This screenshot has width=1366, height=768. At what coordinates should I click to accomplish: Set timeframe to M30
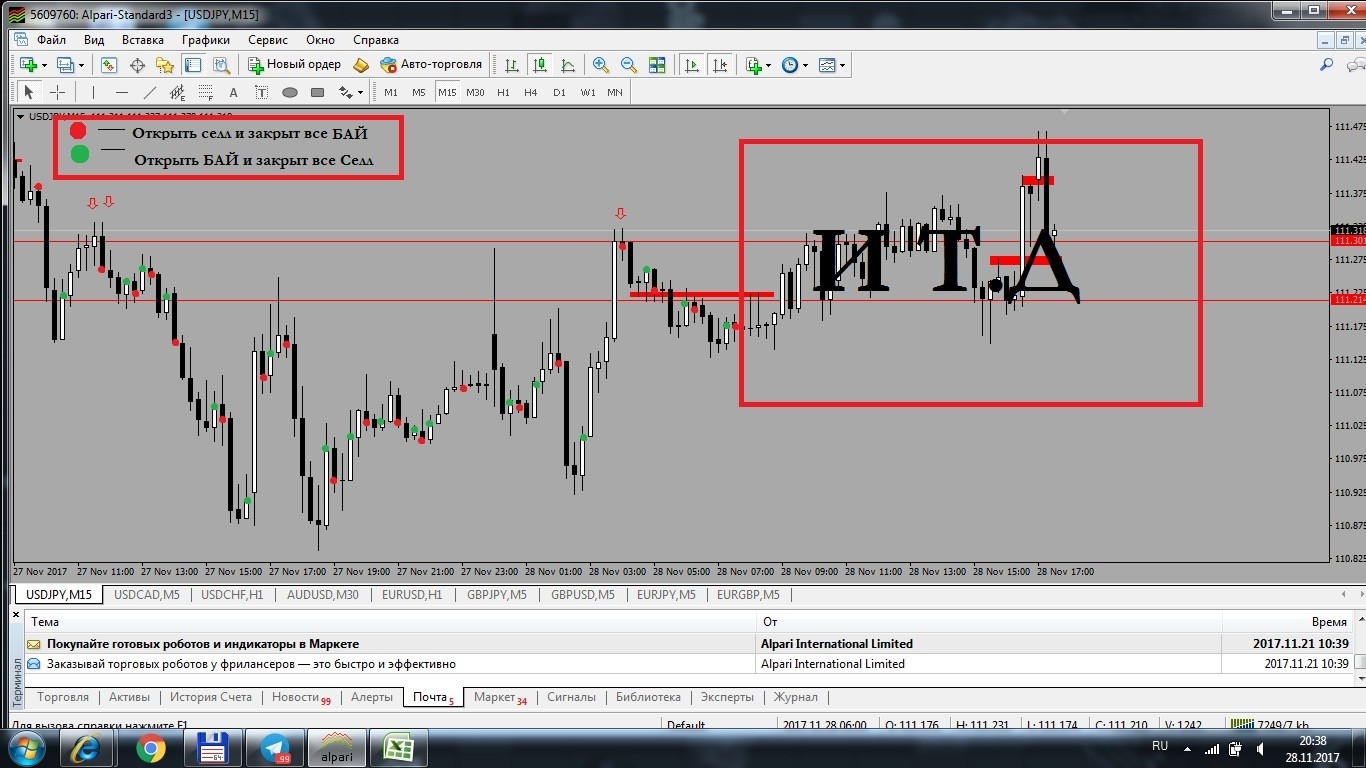click(475, 92)
